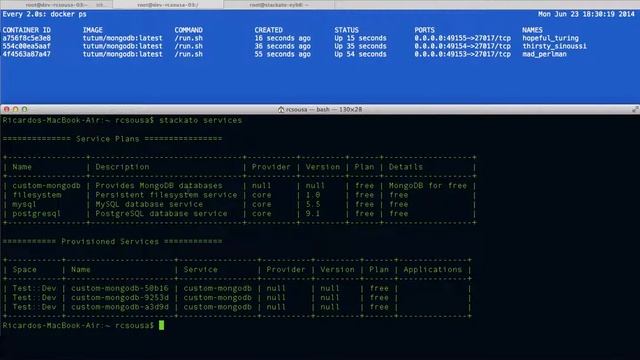
Task: Click version 9.1 in the postgresql row
Action: click(313, 214)
